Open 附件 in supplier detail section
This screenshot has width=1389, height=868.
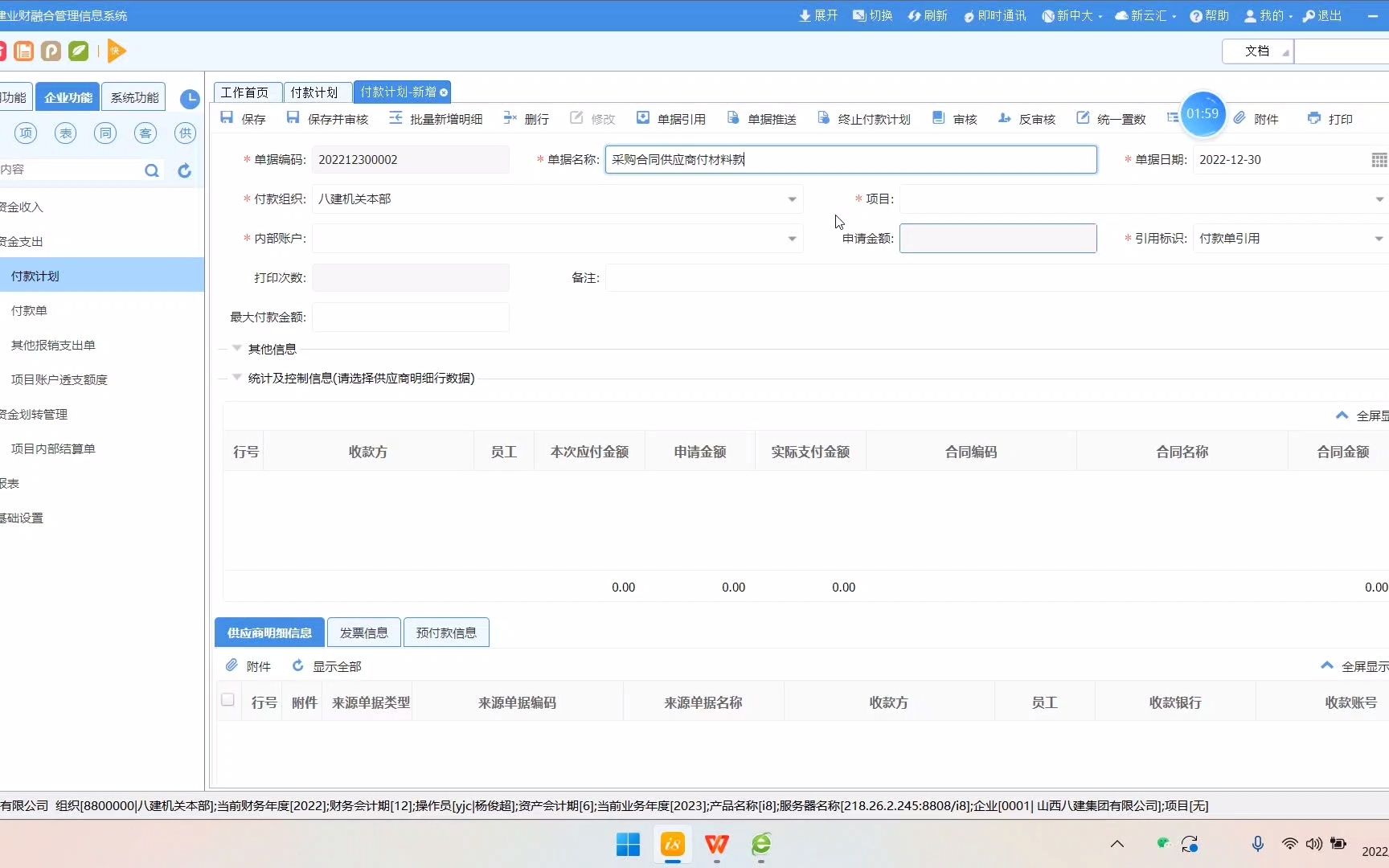point(248,666)
